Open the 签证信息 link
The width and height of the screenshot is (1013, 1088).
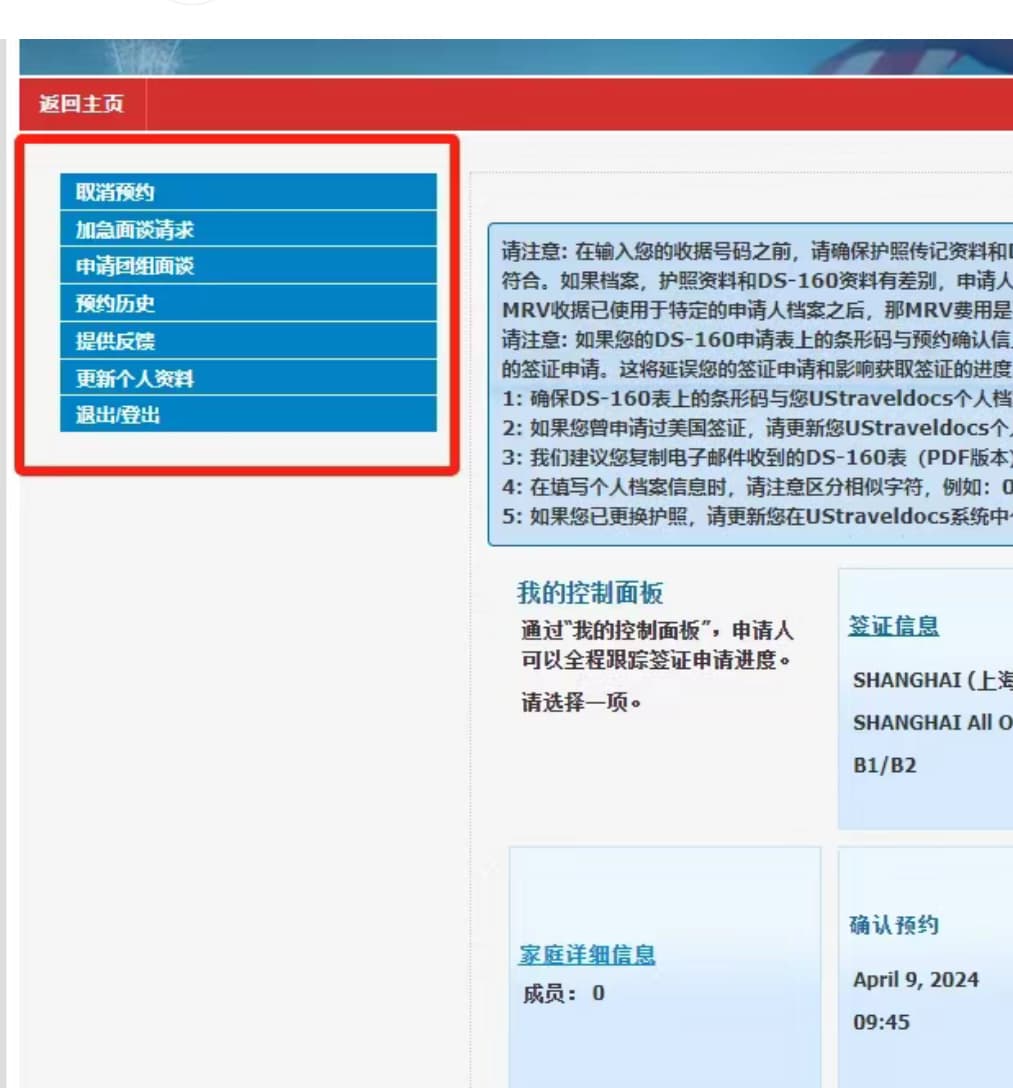pyautogui.click(x=893, y=626)
